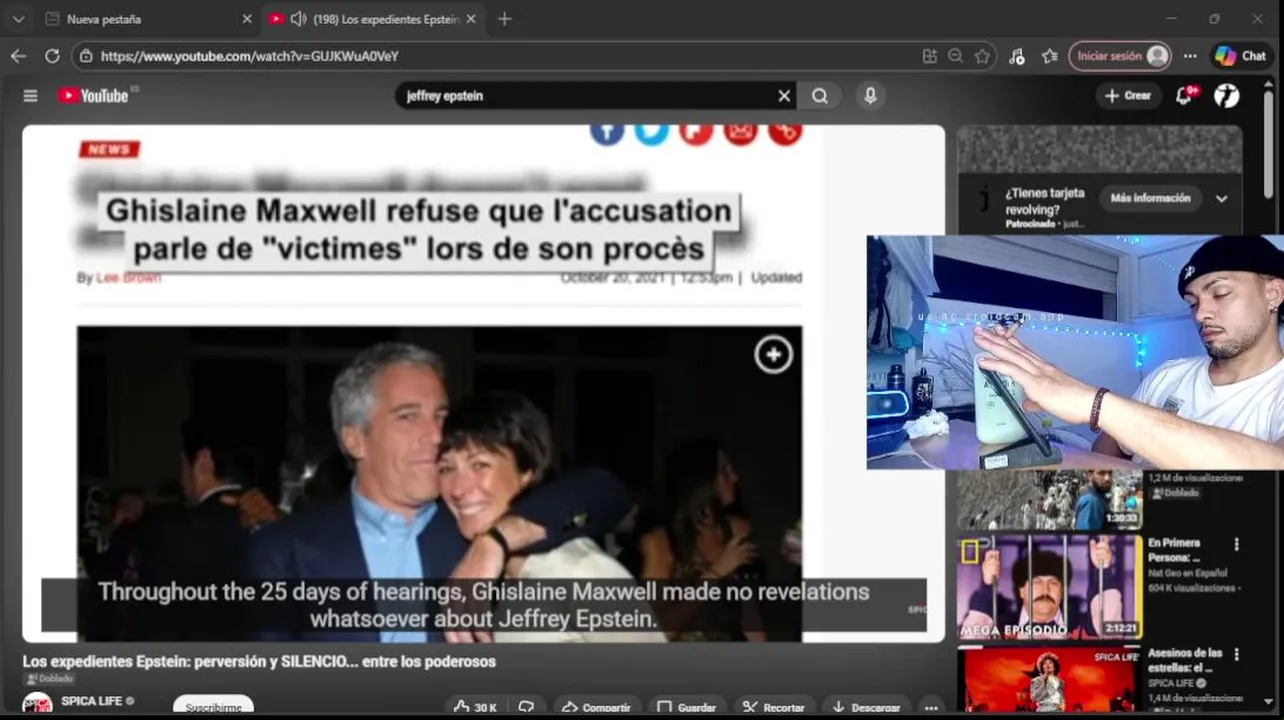Add this page to favorites star
Viewport: 1284px width, 720px height.
[x=982, y=56]
